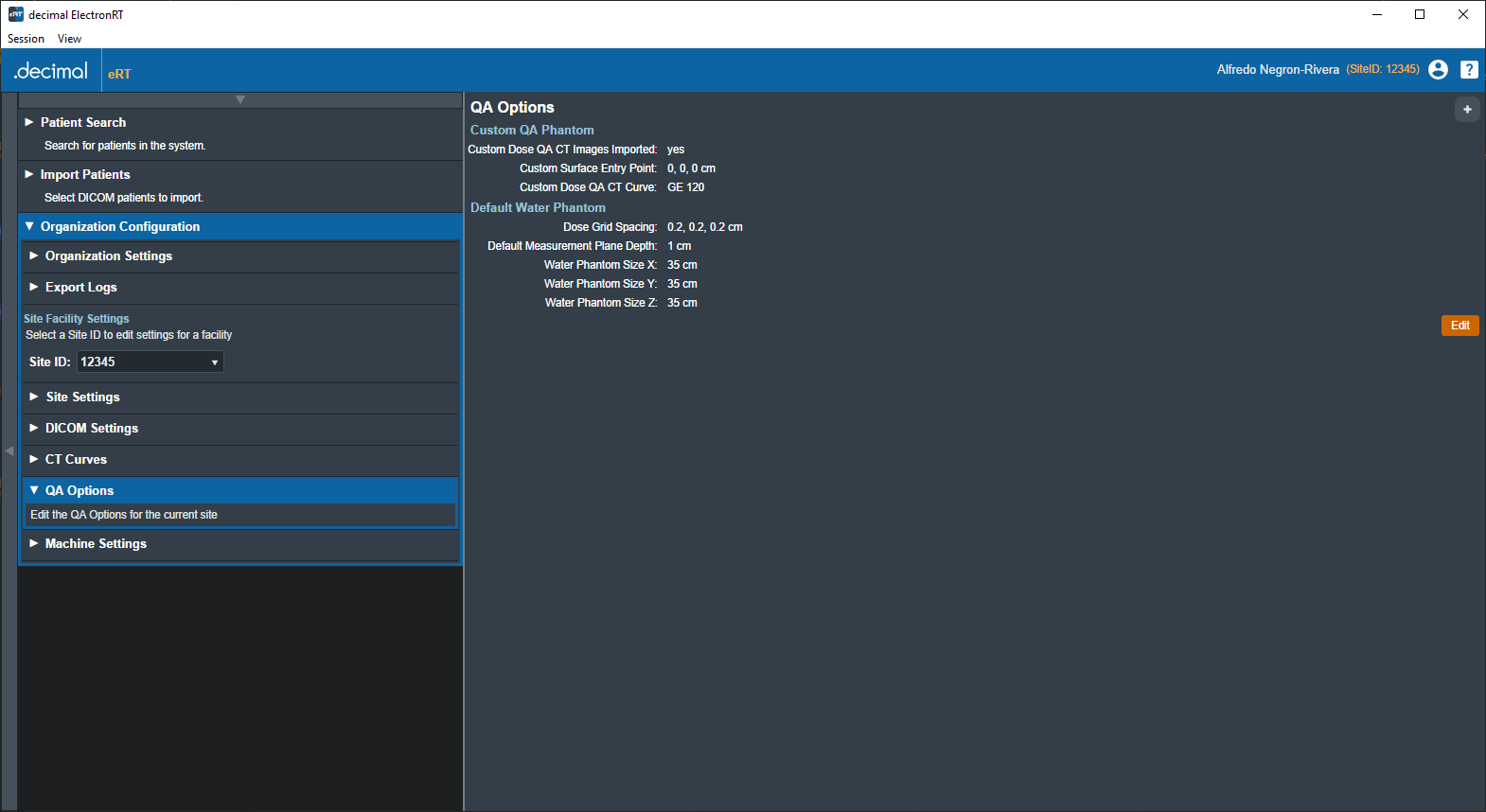1486x812 pixels.
Task: Open the Session menu
Action: (27, 39)
